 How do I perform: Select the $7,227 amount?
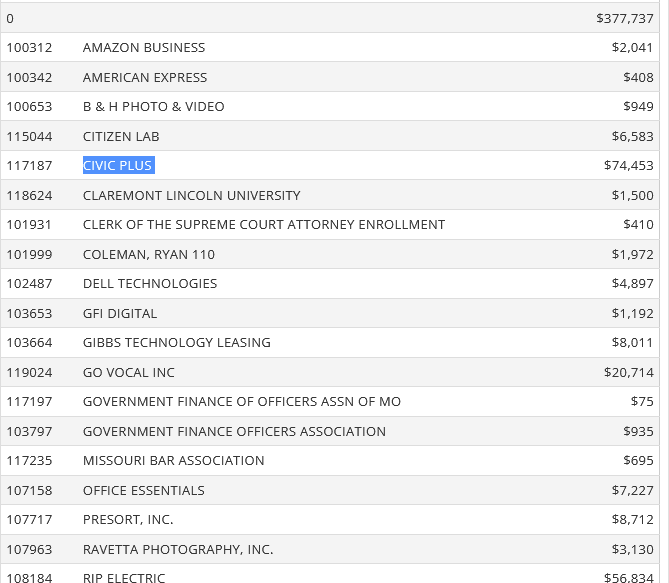click(x=632, y=490)
